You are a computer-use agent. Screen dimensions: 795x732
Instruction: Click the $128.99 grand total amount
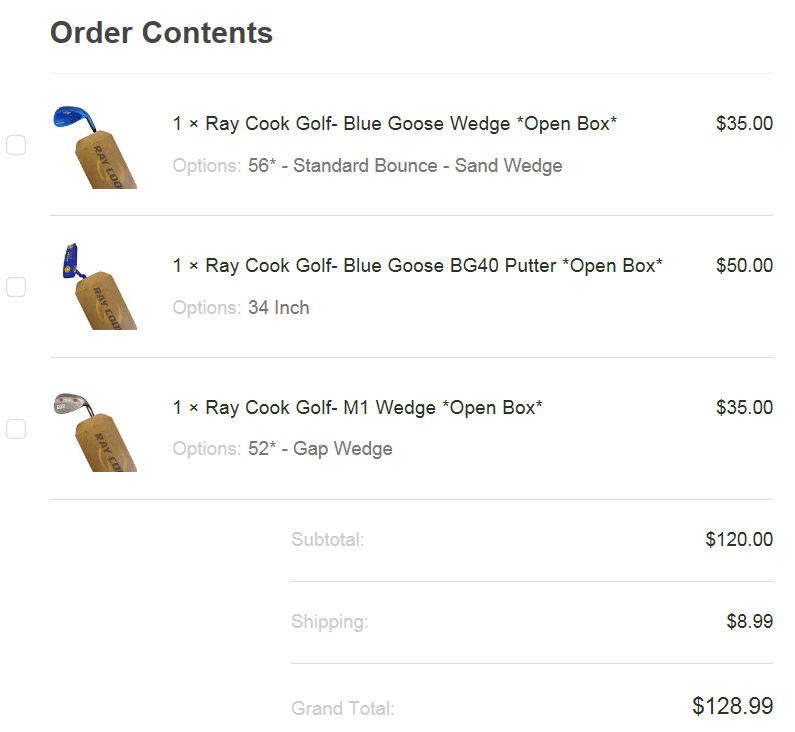732,706
